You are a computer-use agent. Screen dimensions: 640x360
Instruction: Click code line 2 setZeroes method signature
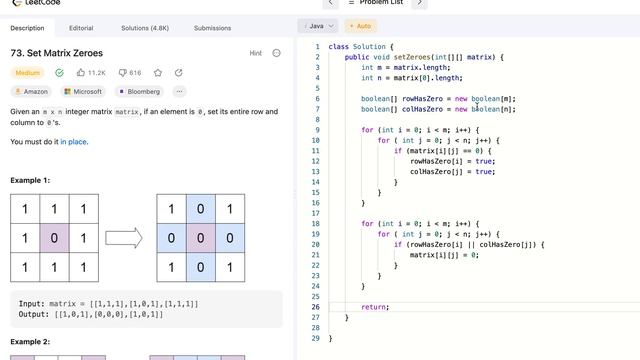click(x=424, y=57)
